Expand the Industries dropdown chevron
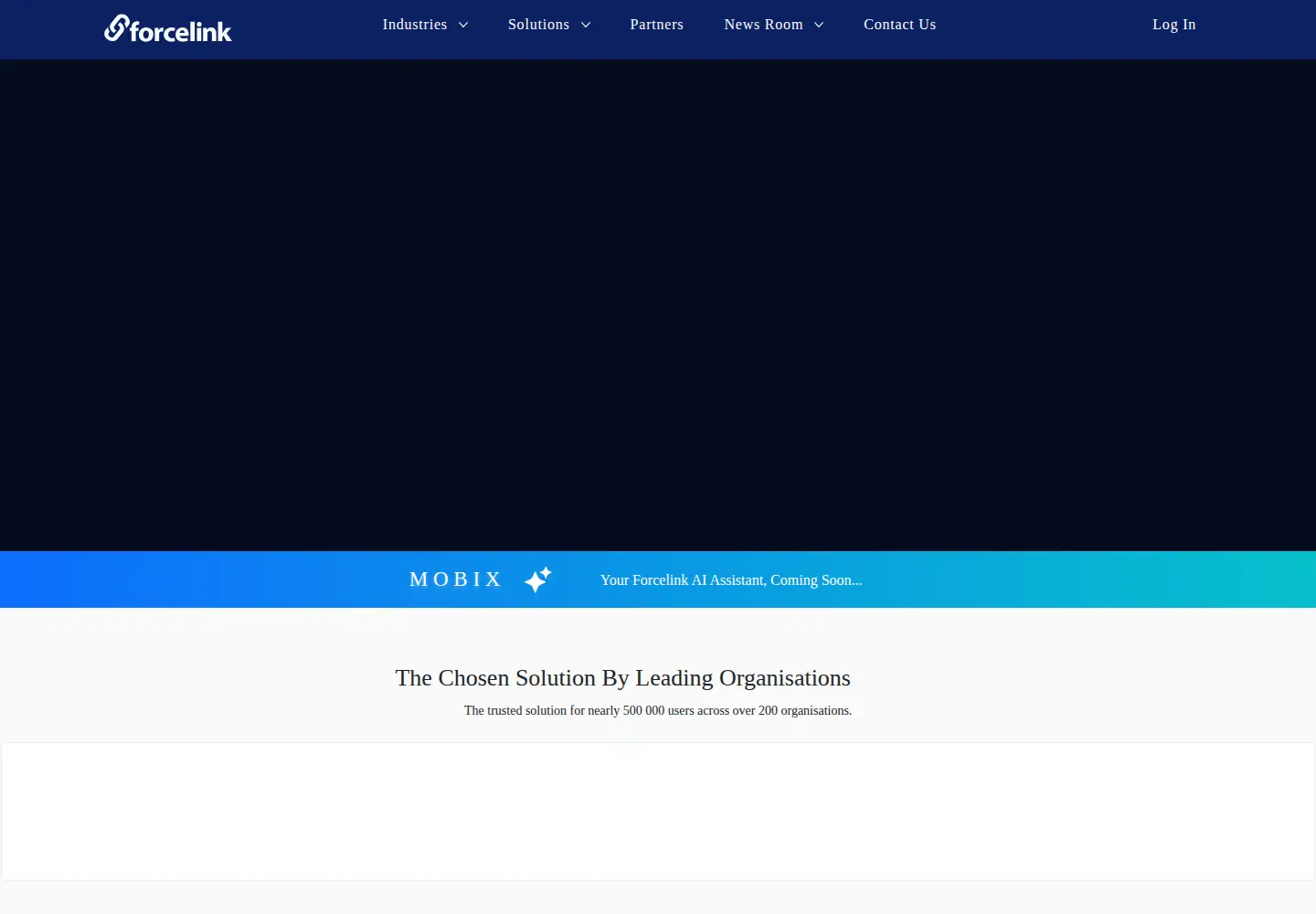Viewport: 1316px width, 914px height. click(463, 25)
